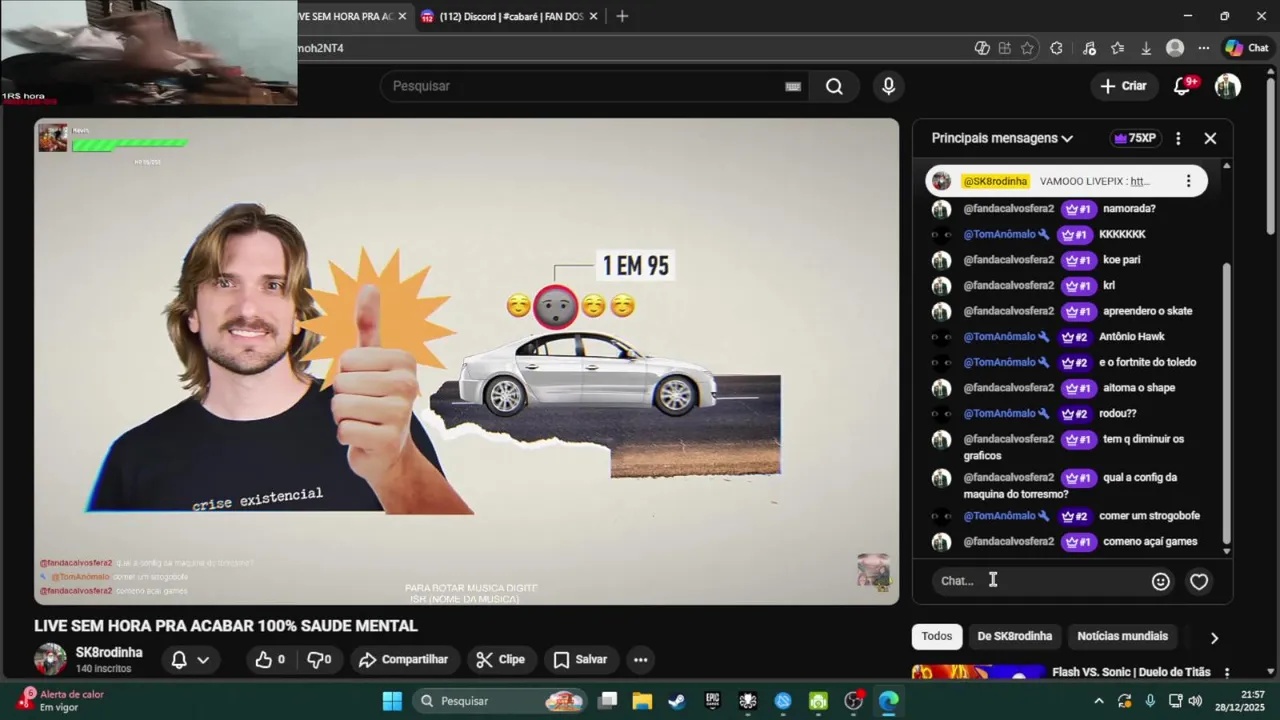
Task: Open Edge media control music icon
Action: [x=1089, y=48]
